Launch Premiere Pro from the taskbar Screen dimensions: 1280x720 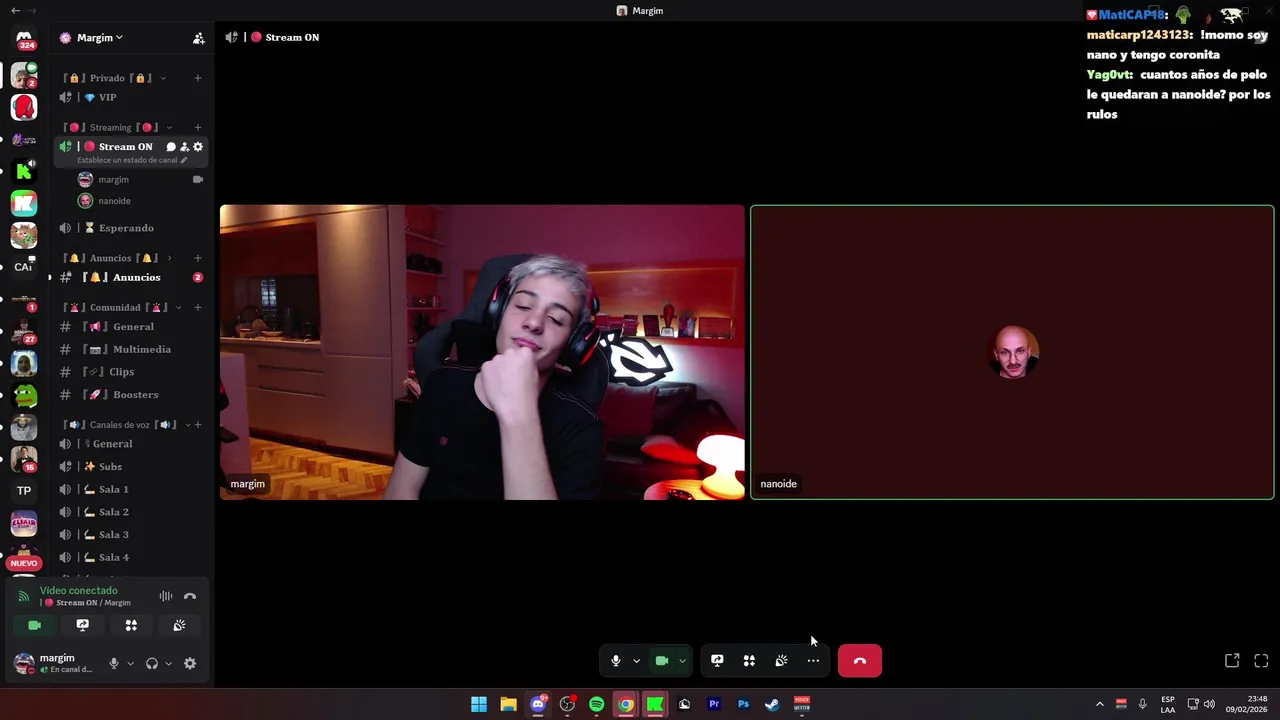(714, 705)
